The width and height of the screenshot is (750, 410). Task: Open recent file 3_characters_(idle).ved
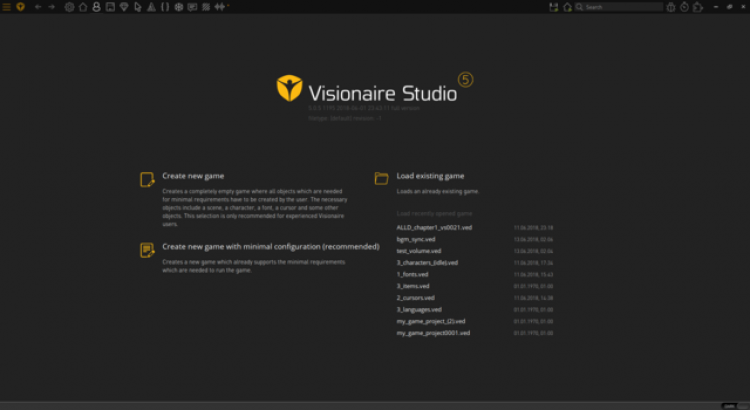tap(427, 263)
